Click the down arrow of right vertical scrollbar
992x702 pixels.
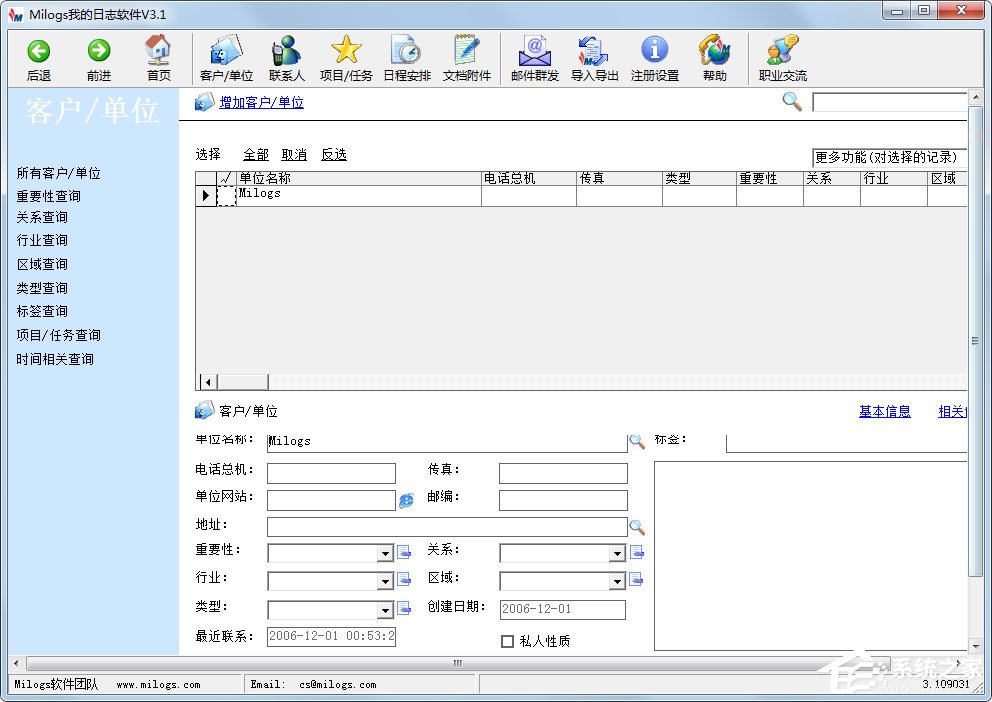975,646
